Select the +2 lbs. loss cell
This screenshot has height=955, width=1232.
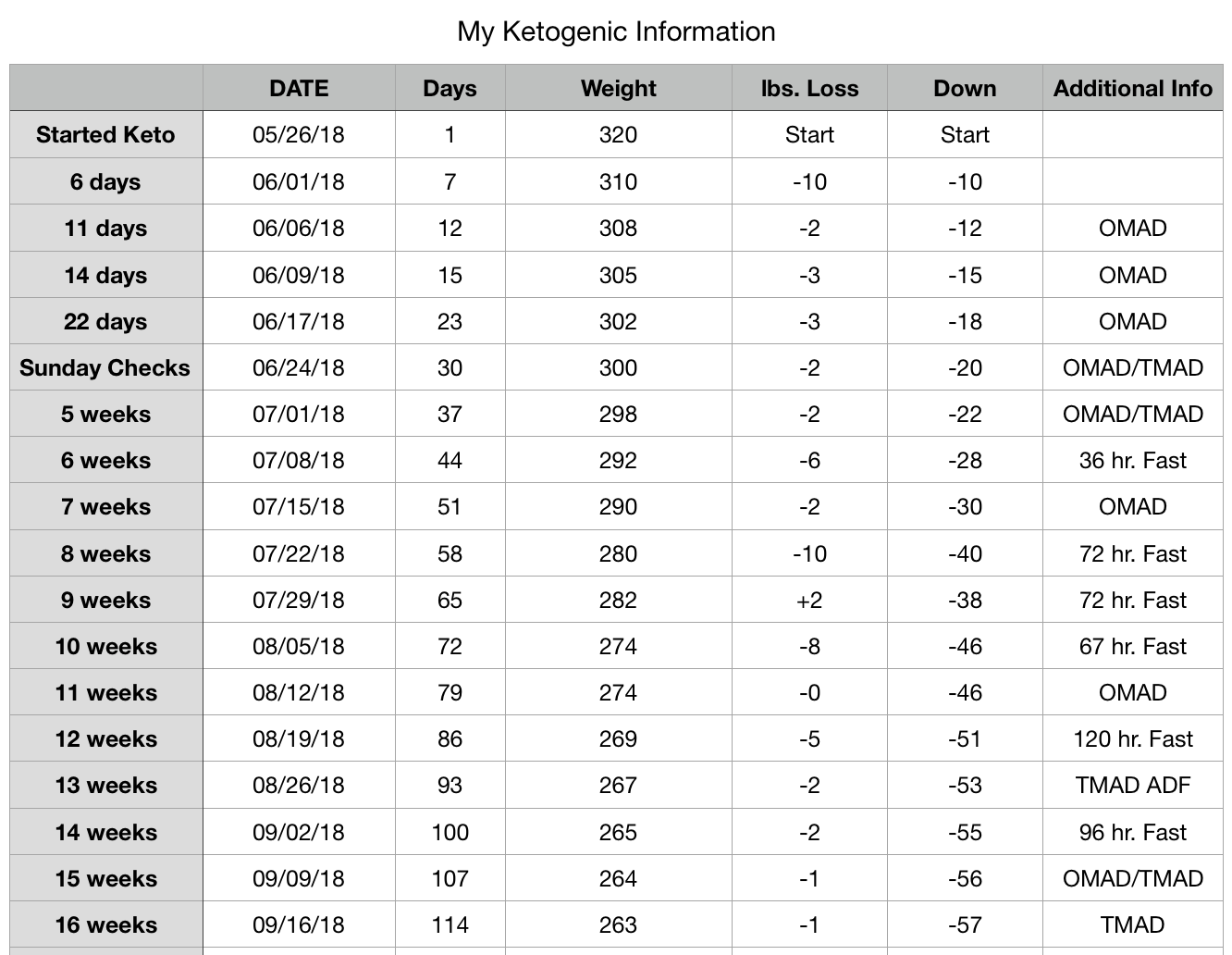click(x=809, y=600)
